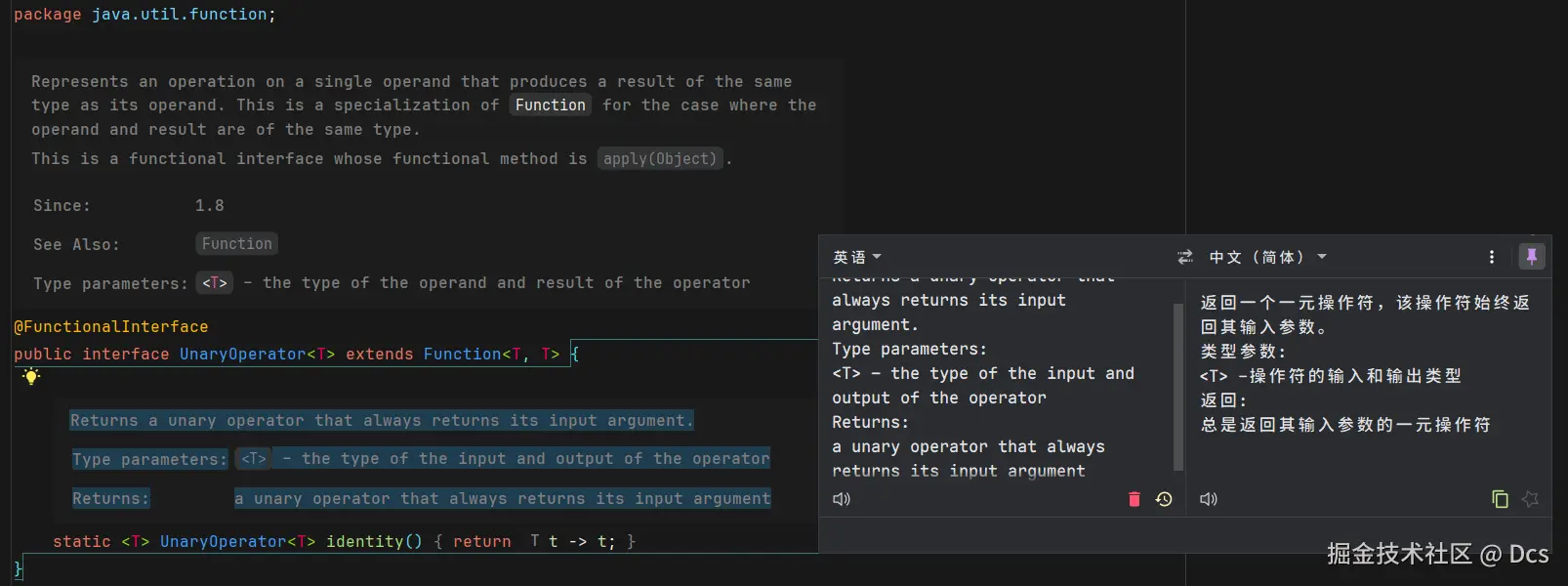Click the Function link under See Also
This screenshot has width=1568, height=586.
237,244
